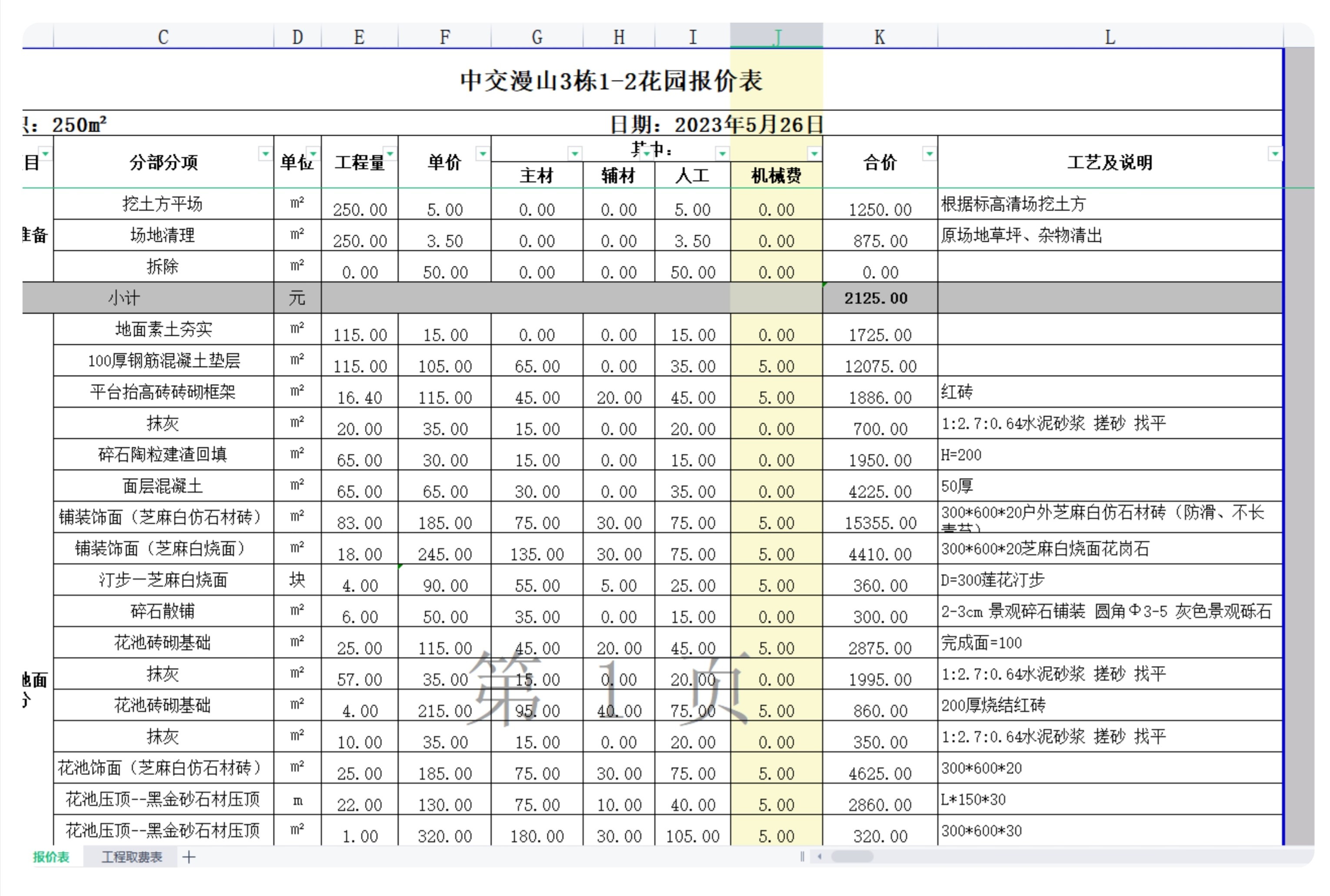Select the total price 15355.00 cell
Viewport: 1330px width, 896px height.
pos(880,517)
